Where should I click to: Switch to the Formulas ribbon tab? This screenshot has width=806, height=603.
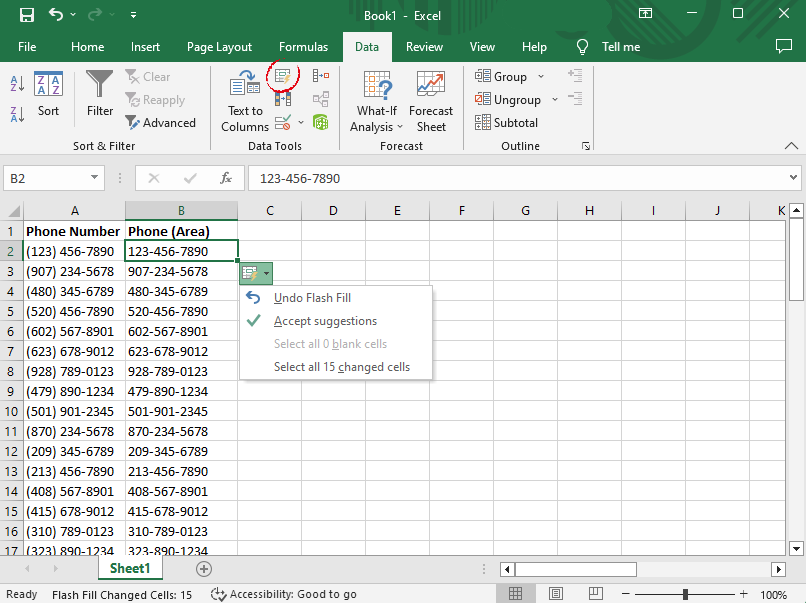(x=303, y=47)
